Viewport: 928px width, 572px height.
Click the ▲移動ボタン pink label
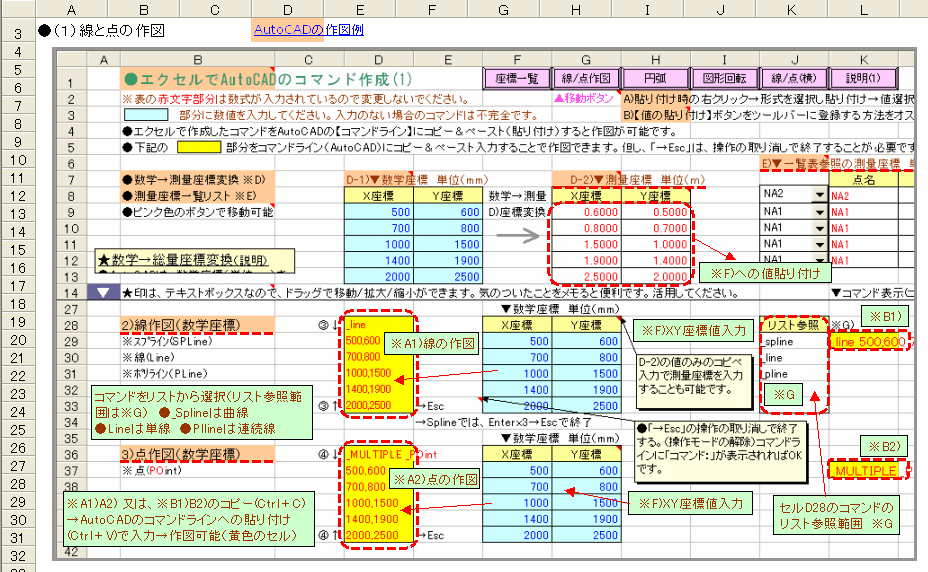pos(584,99)
